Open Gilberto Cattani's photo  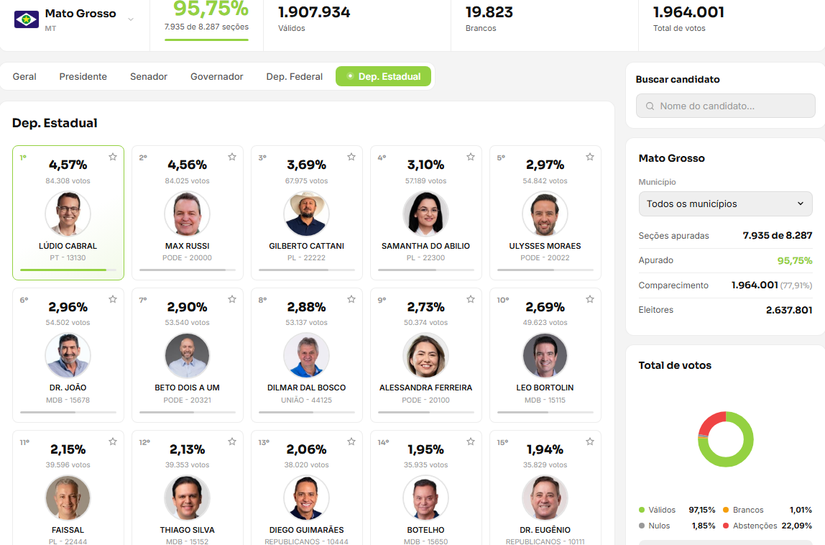[x=306, y=214]
